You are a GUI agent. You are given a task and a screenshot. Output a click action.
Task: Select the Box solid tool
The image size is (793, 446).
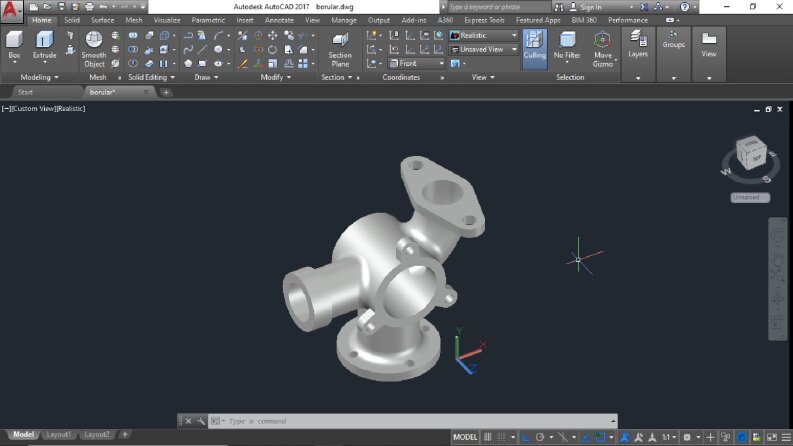click(14, 46)
